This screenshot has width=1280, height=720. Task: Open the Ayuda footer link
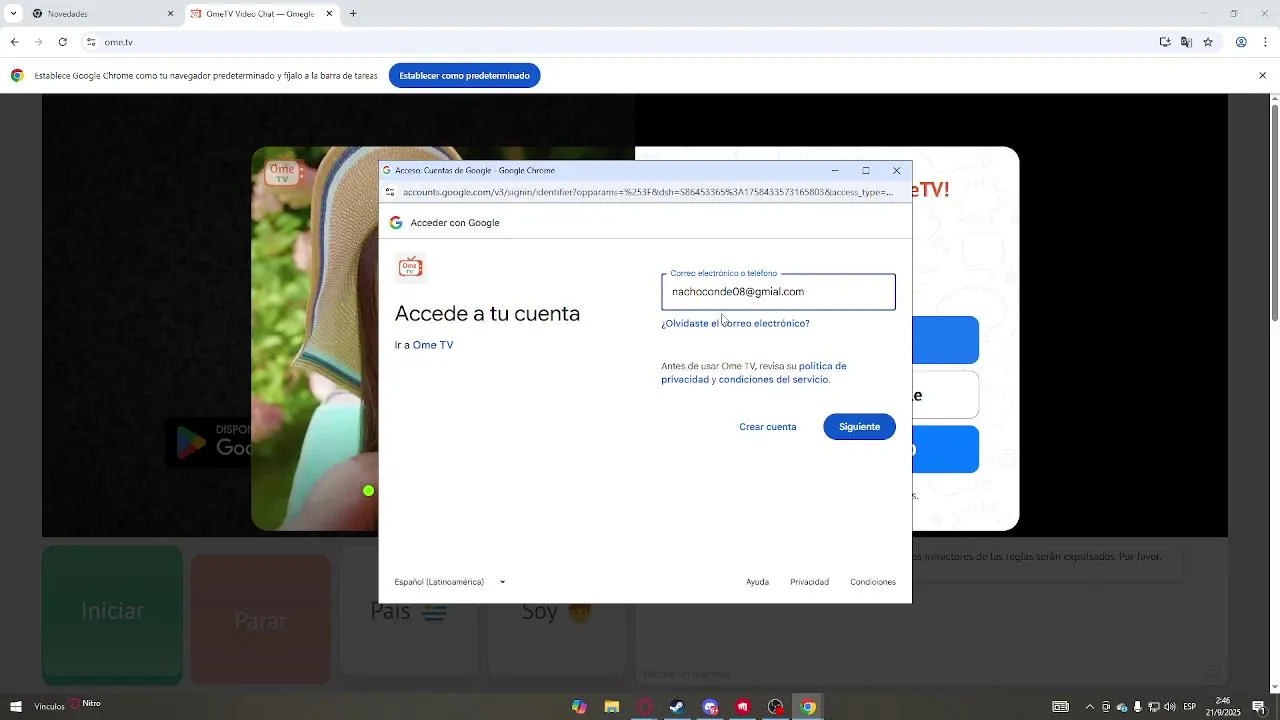[757, 582]
